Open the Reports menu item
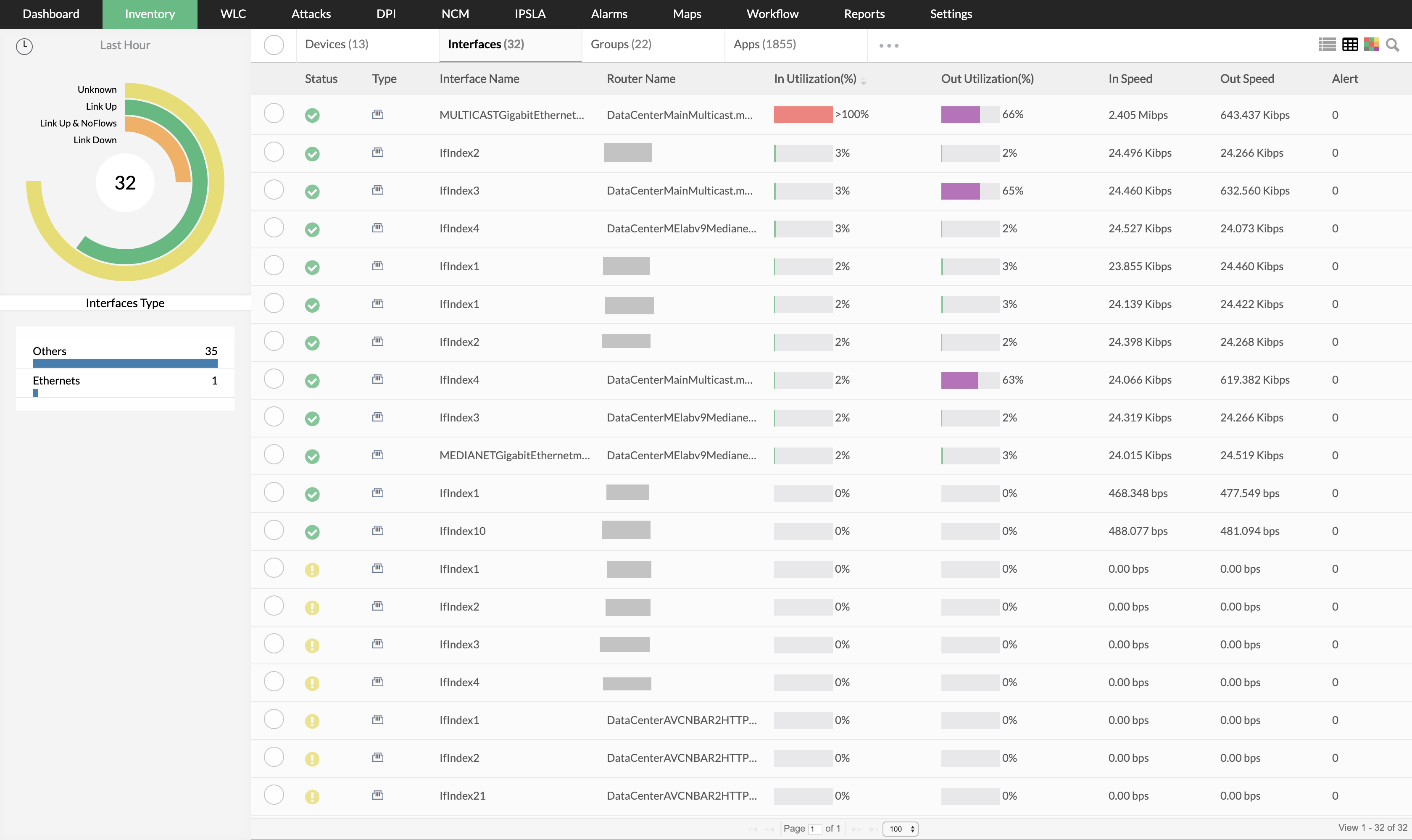This screenshot has width=1412, height=840. click(x=863, y=14)
